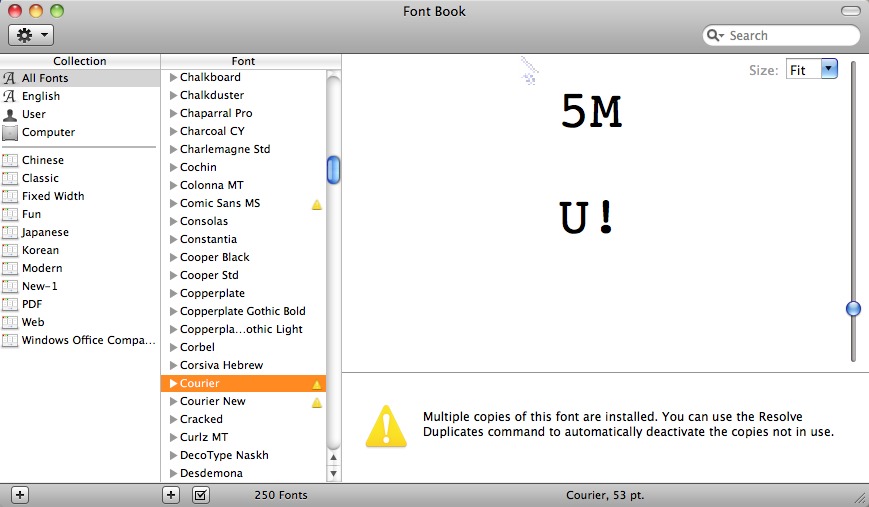The image size is (869, 507).
Task: Click the Classic collection icon
Action: (x=10, y=178)
